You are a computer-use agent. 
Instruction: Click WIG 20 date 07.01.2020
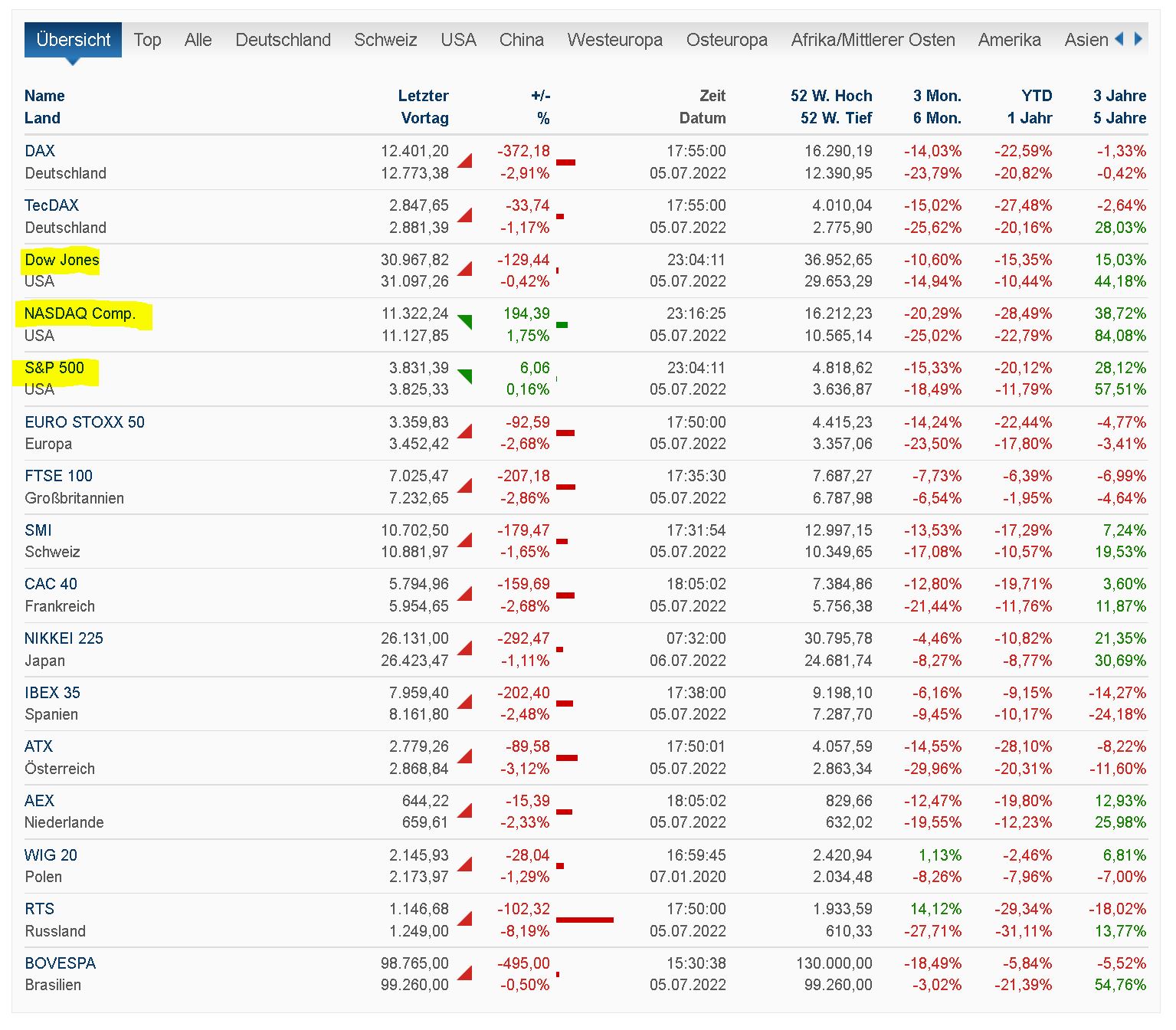coord(687,877)
